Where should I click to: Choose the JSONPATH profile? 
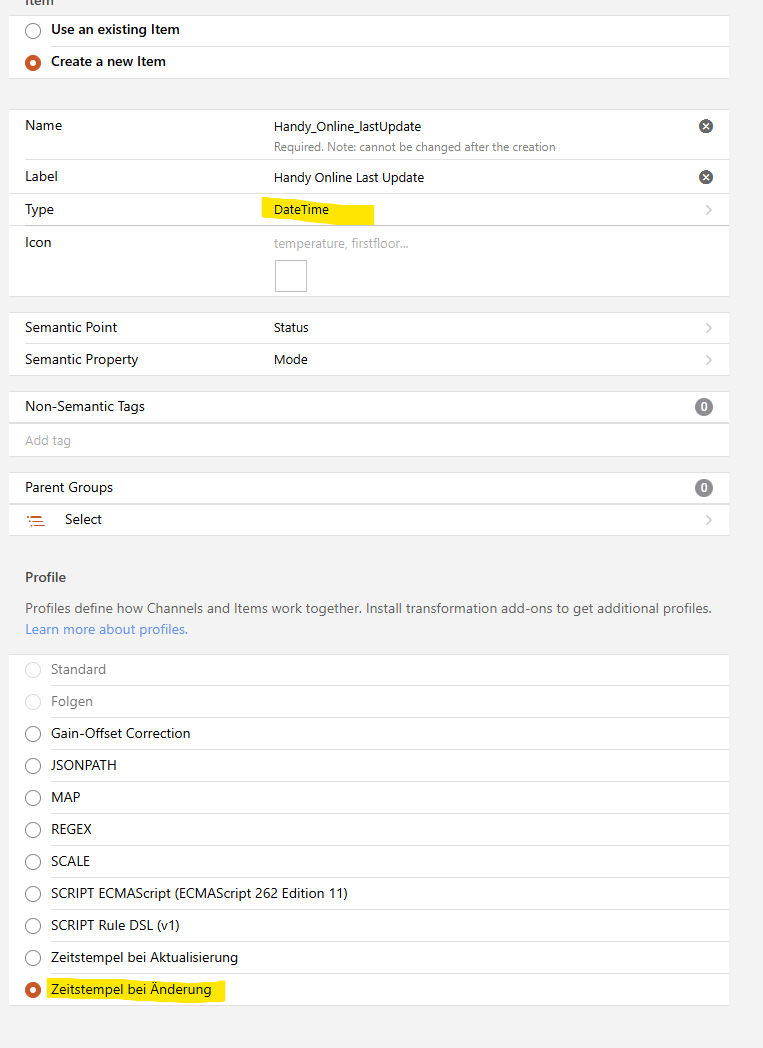click(33, 766)
